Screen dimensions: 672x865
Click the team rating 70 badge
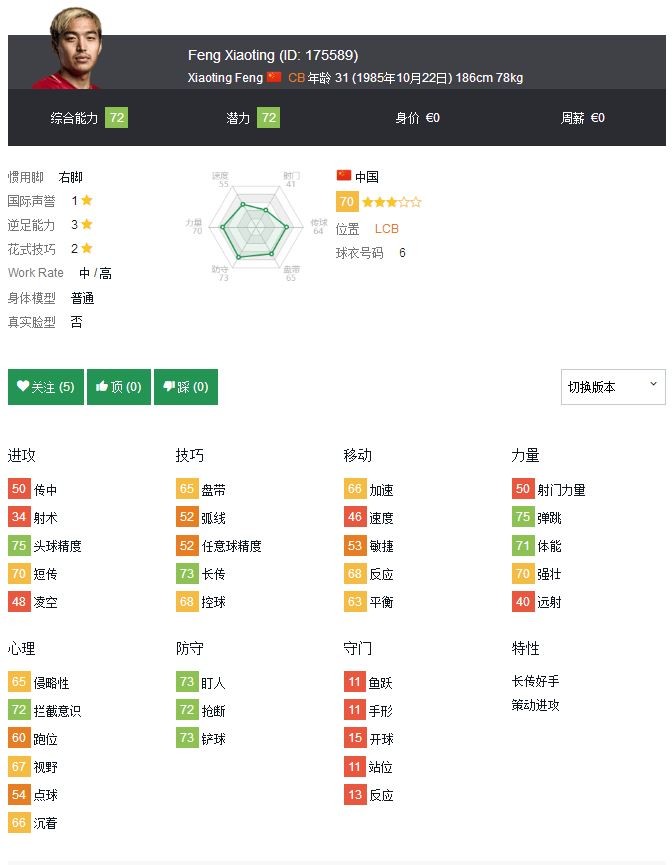click(347, 202)
